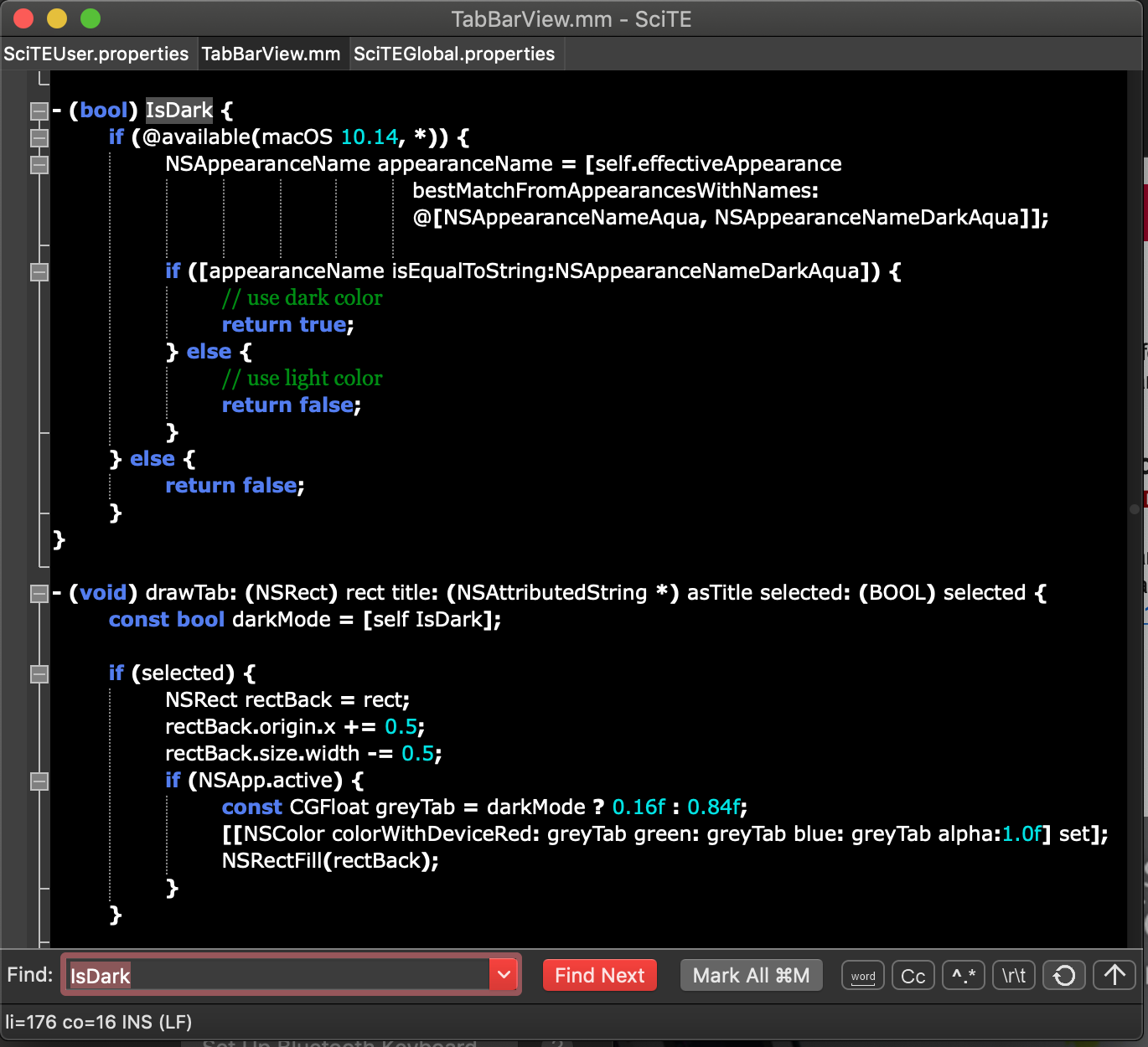The height and width of the screenshot is (1047, 1148).
Task: Collapse the IsDark method fold marker
Action: pyautogui.click(x=39, y=111)
